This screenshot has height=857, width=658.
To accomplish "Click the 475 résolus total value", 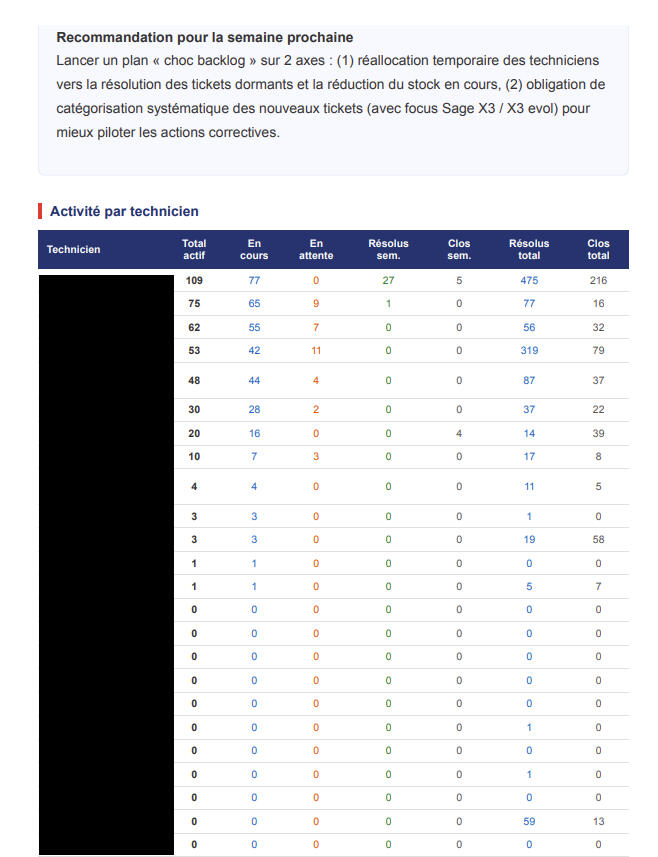I will click(x=529, y=280).
